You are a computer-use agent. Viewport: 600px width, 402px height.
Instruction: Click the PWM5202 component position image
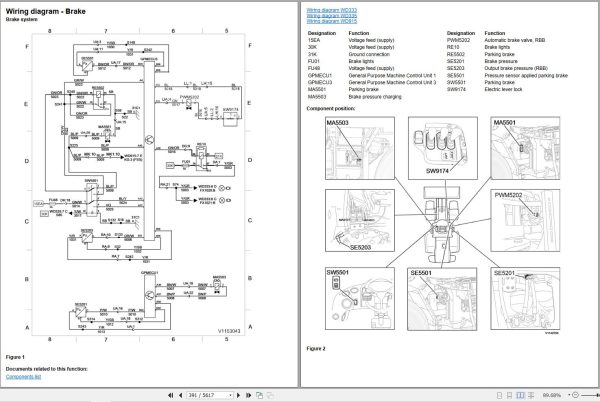[525, 220]
